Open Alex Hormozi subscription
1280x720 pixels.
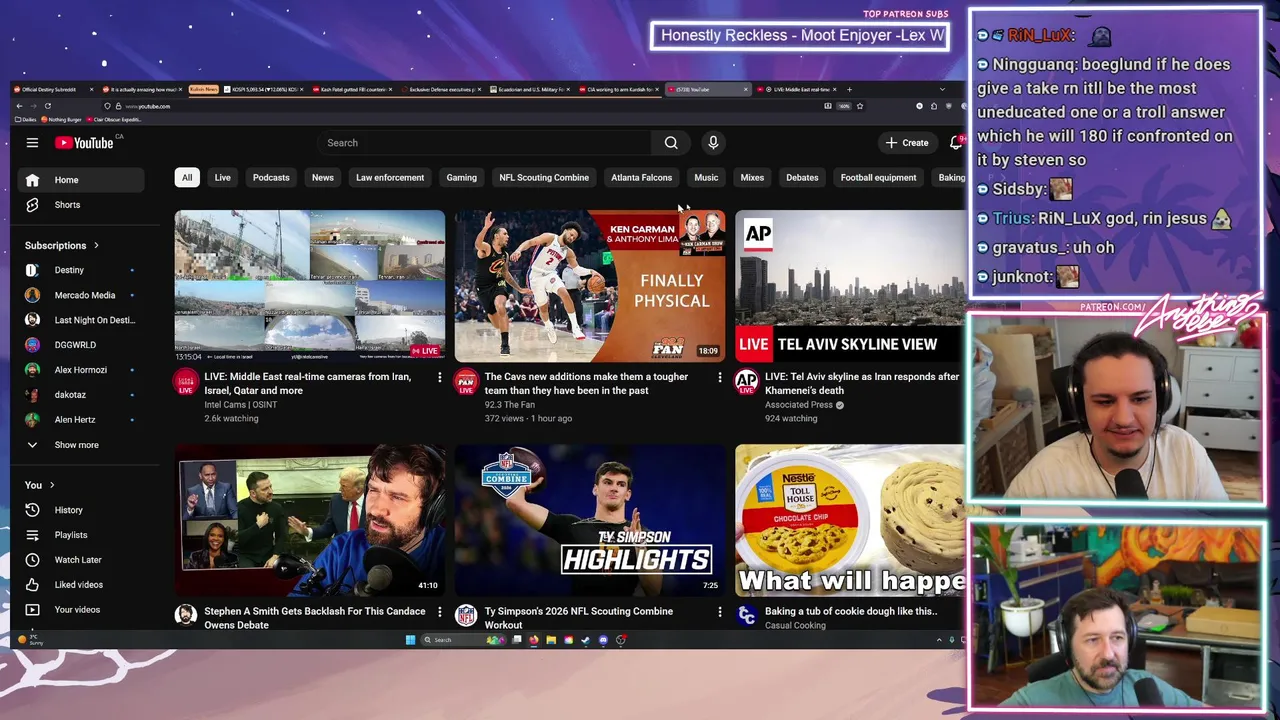click(81, 370)
